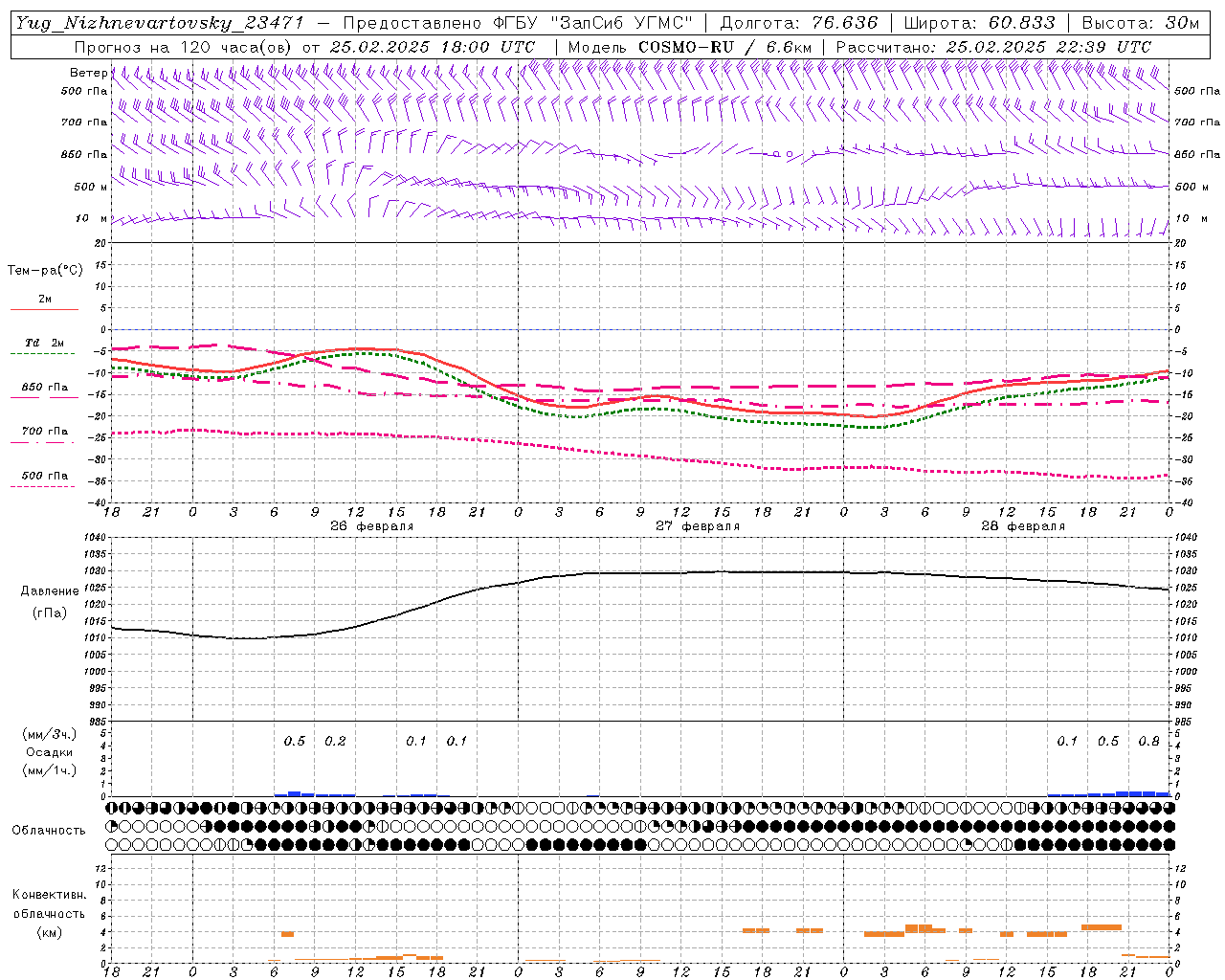Image resolution: width=1225 pixels, height=980 pixels.
Task: Click the precipitation value '0.8'
Action: pyautogui.click(x=1148, y=741)
